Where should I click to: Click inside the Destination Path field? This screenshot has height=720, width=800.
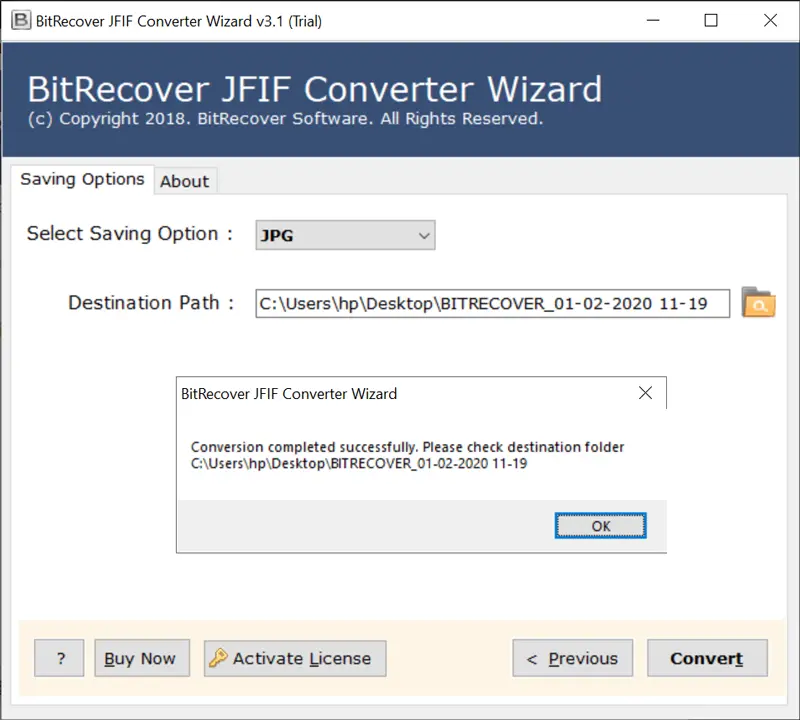492,303
